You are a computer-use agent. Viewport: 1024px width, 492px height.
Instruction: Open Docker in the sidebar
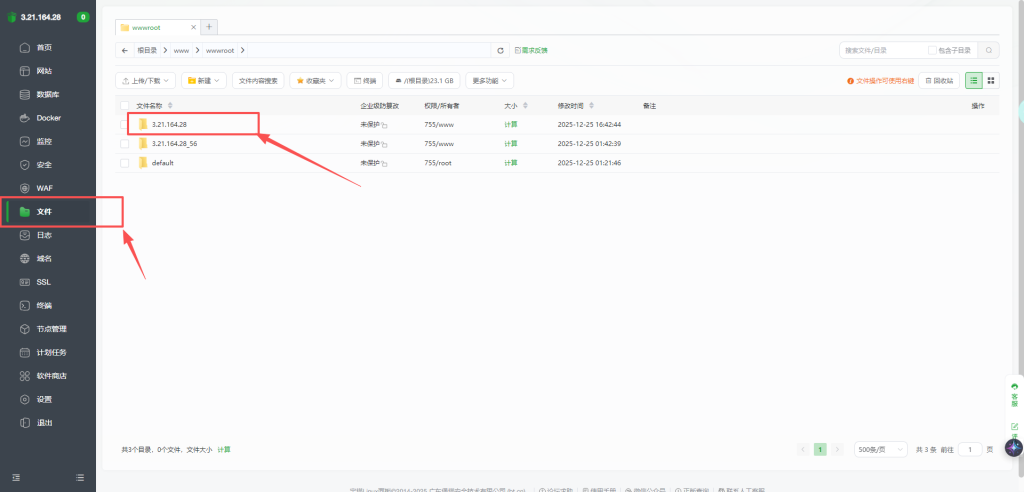point(48,118)
